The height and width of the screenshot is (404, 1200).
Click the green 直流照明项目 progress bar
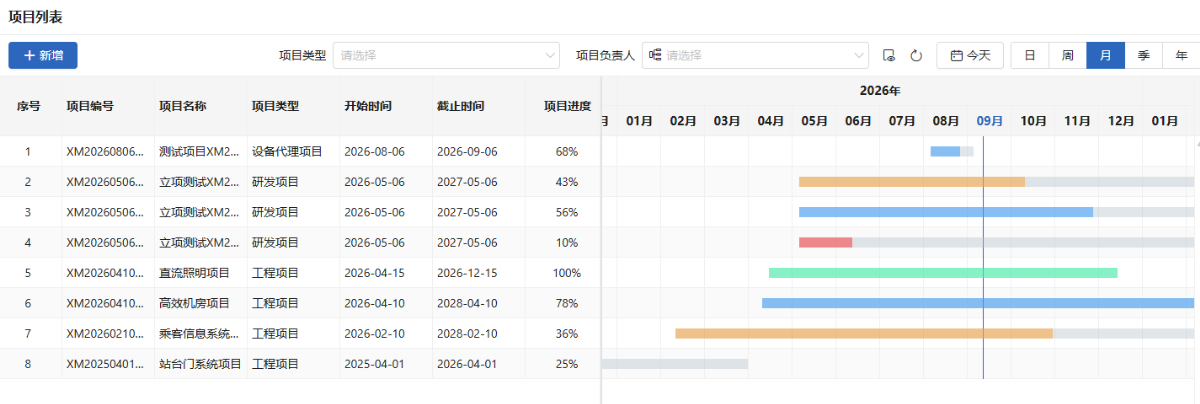click(x=943, y=272)
